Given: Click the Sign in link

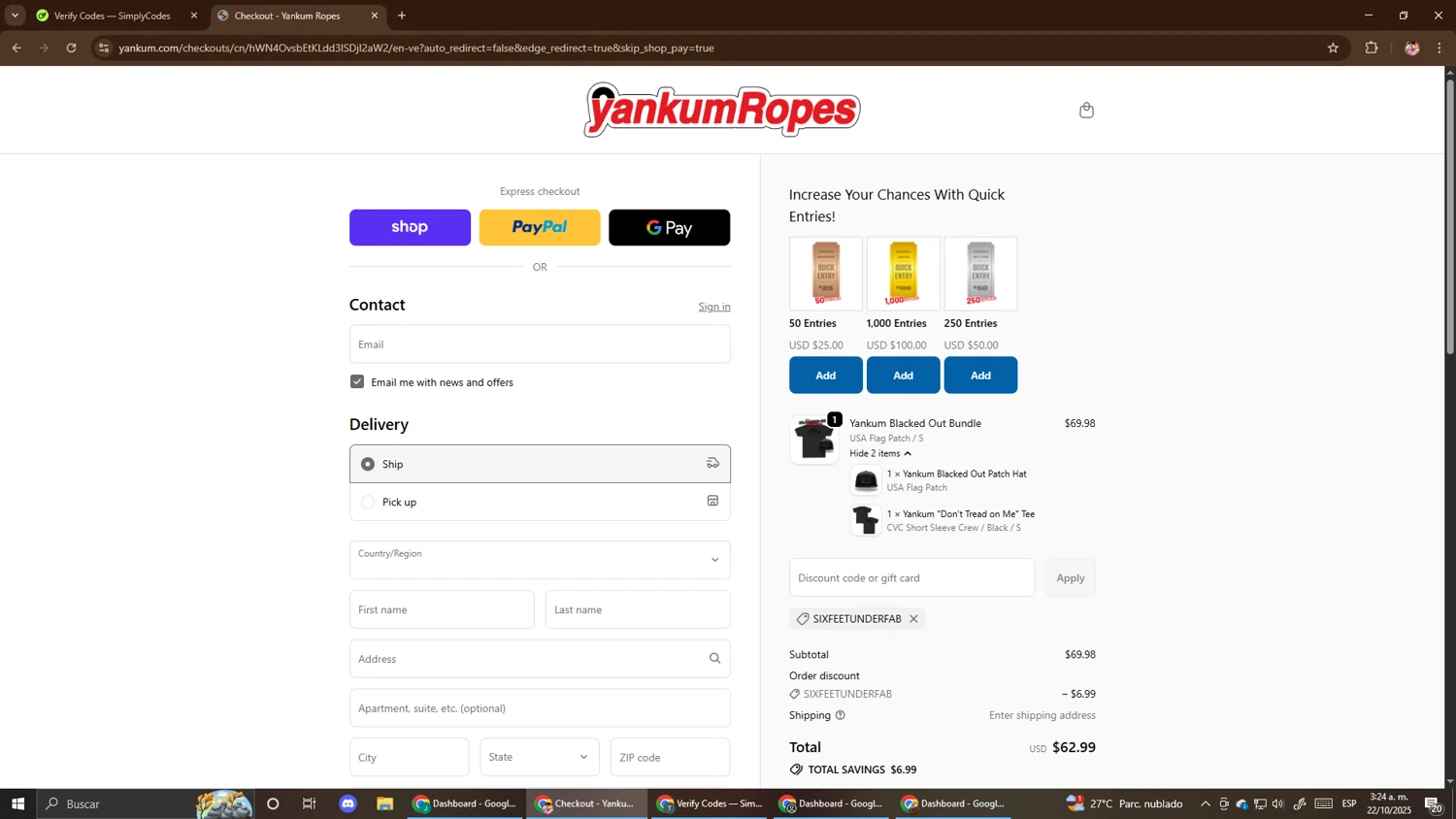Looking at the screenshot, I should 714,307.
